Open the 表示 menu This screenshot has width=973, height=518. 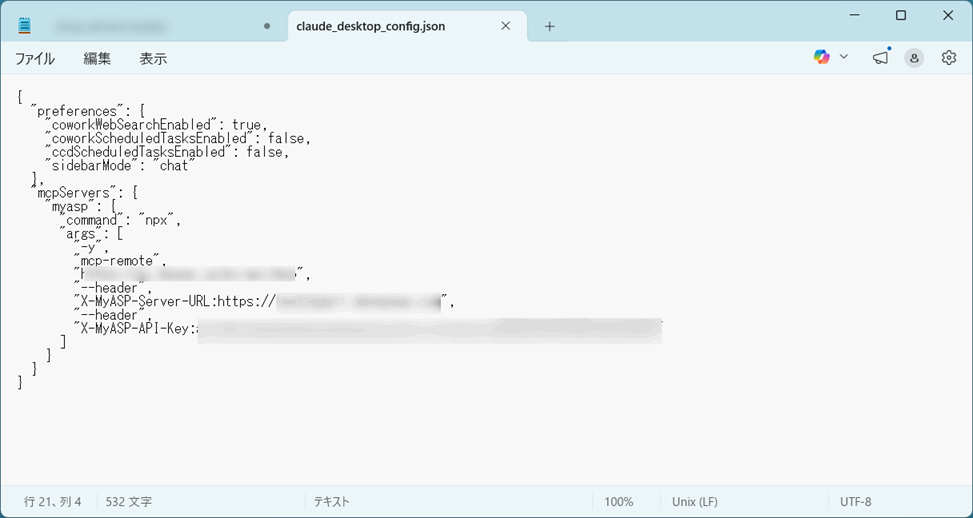153,59
